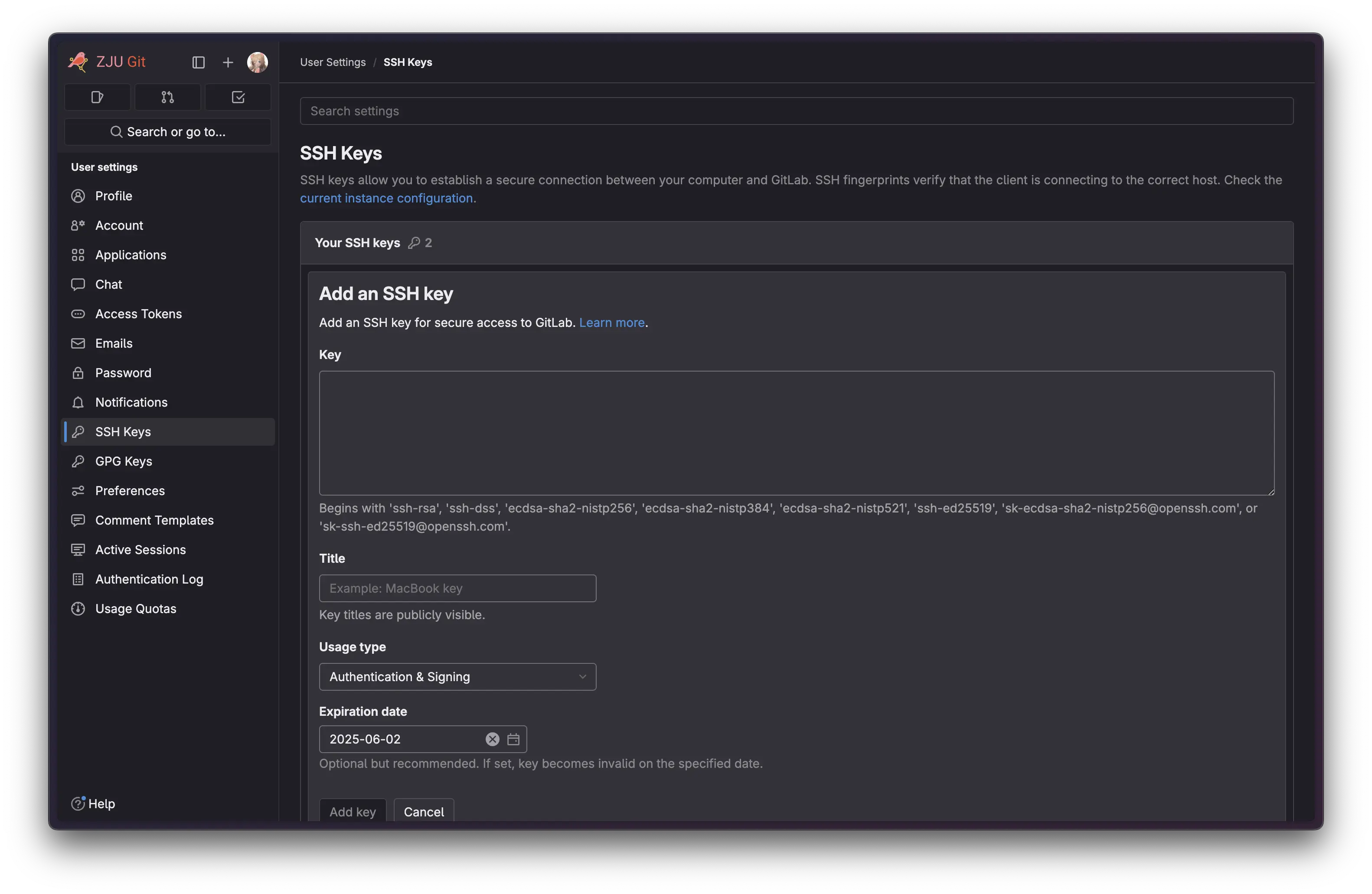The width and height of the screenshot is (1372, 894).
Task: Open the Usage type dropdown
Action: pos(457,677)
